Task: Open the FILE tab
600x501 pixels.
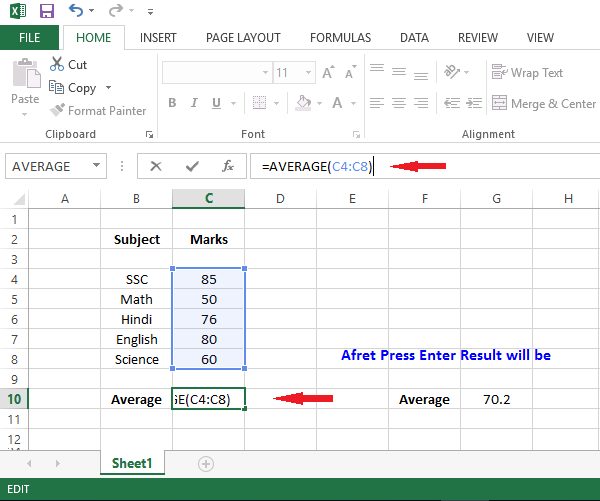Action: click(29, 38)
